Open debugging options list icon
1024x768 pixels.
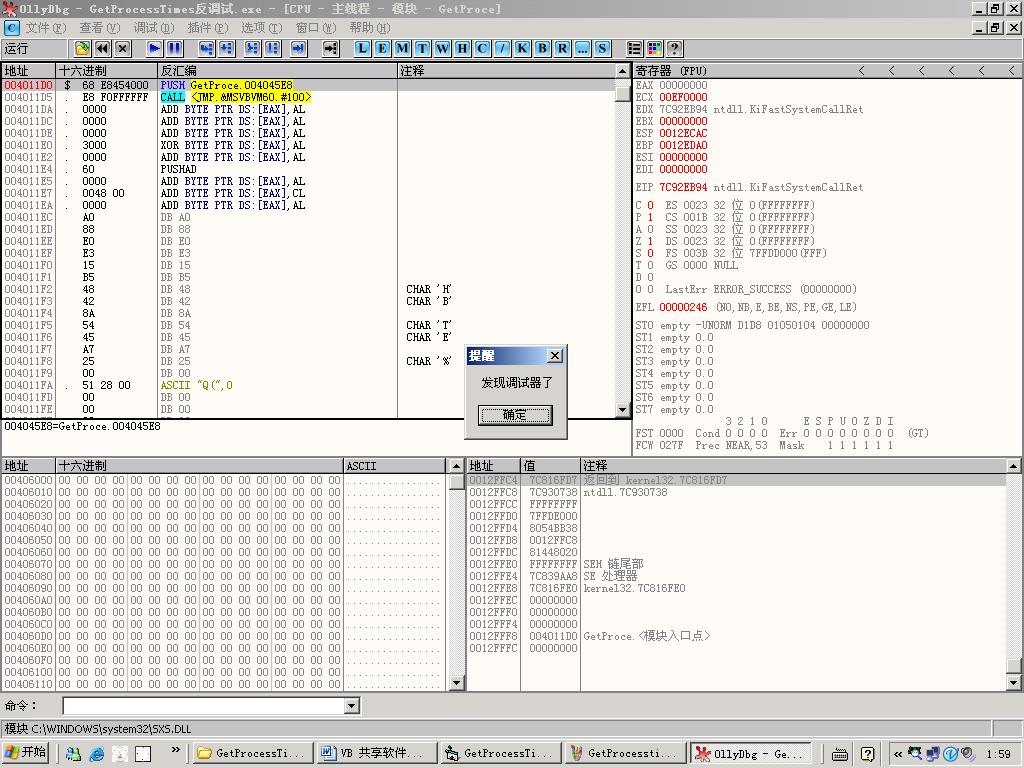point(635,48)
